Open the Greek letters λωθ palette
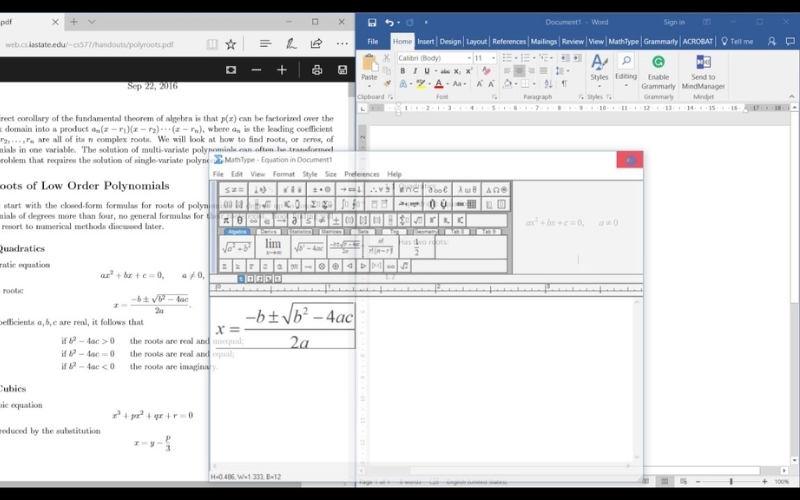This screenshot has height=500, width=800. click(x=466, y=189)
